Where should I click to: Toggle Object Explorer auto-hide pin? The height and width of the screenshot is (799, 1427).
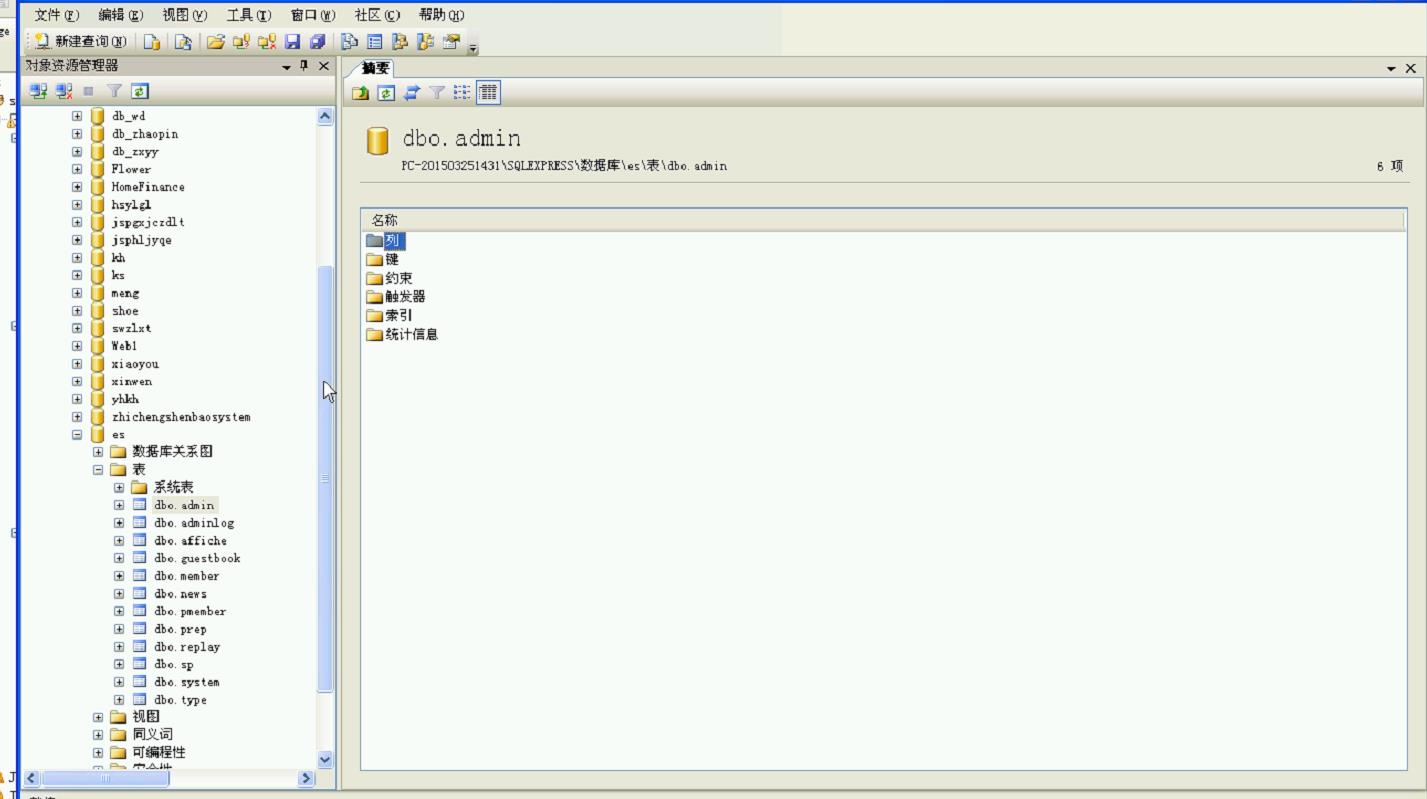pyautogui.click(x=305, y=66)
